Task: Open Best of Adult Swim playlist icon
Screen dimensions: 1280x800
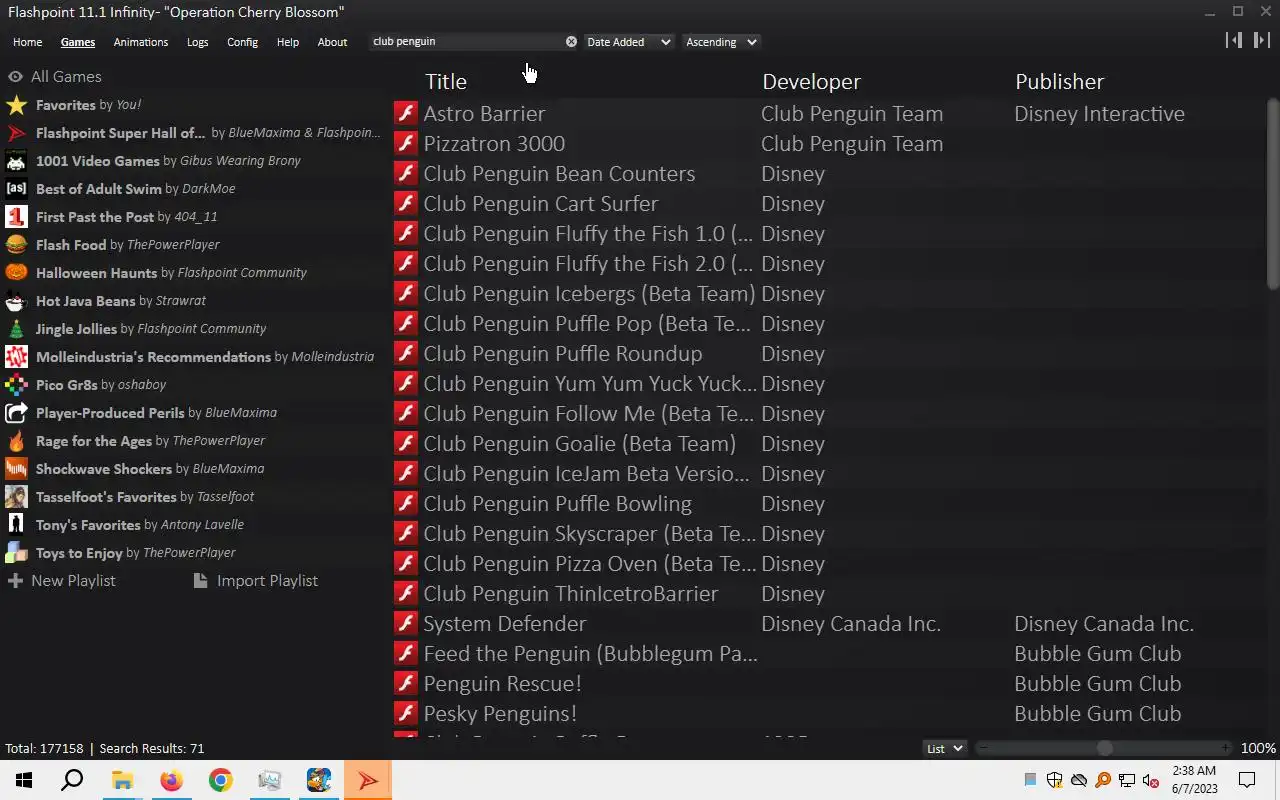Action: [16, 189]
